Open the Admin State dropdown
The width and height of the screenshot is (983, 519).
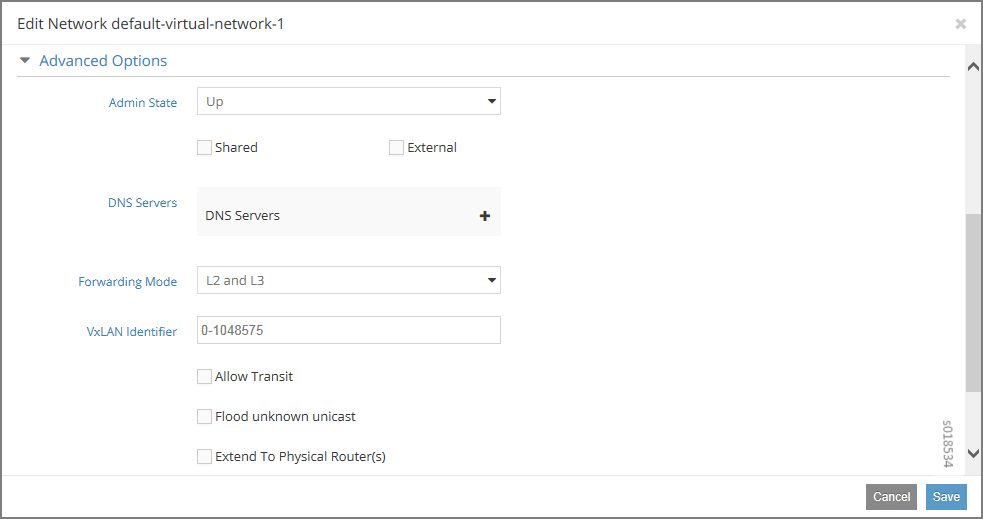click(349, 101)
